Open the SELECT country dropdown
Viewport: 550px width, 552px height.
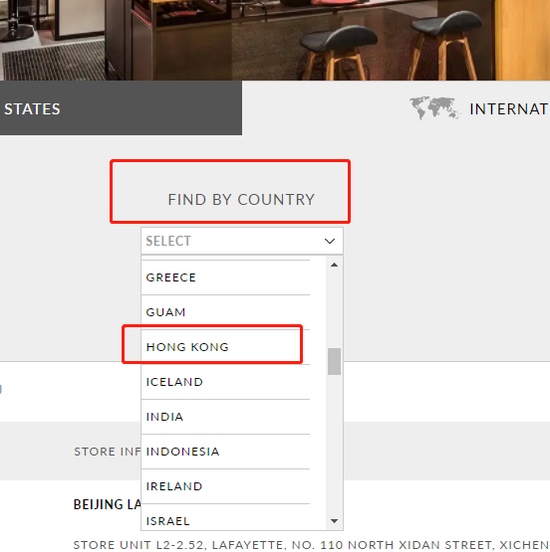242,241
